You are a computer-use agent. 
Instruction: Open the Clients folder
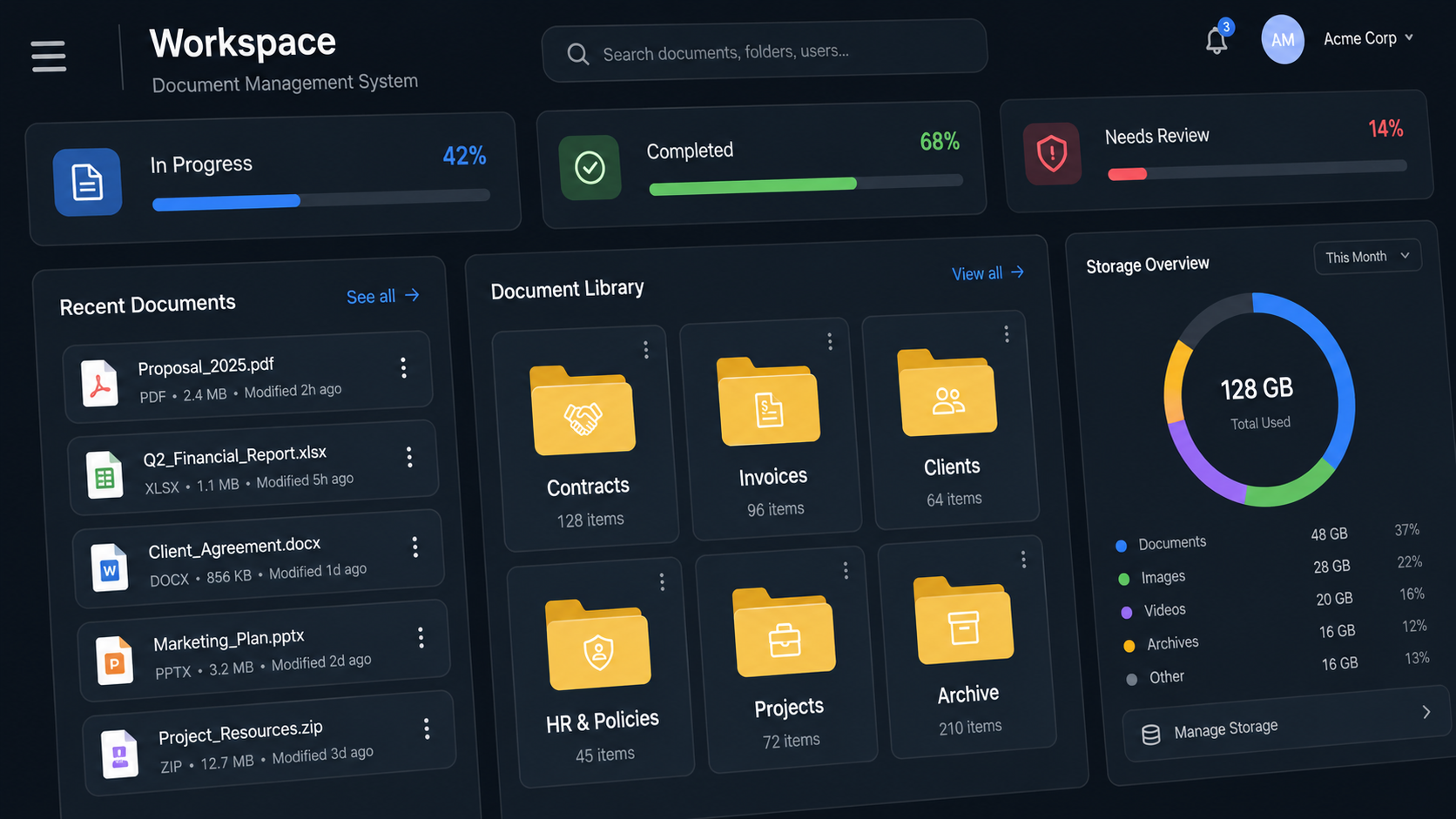951,420
